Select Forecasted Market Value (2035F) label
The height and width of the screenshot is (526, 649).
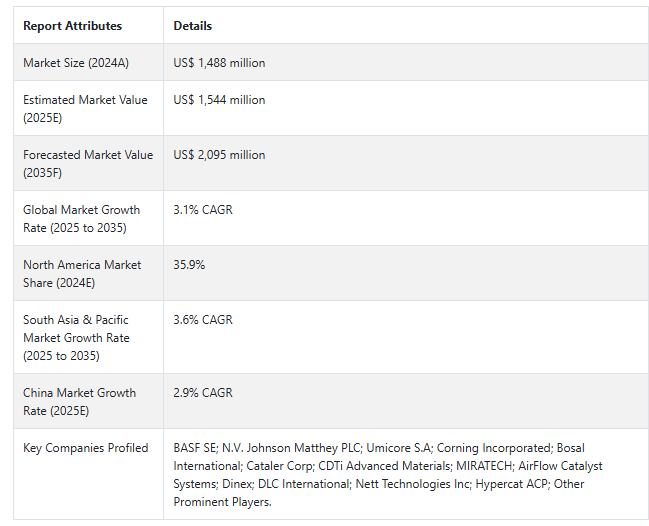pos(88,163)
